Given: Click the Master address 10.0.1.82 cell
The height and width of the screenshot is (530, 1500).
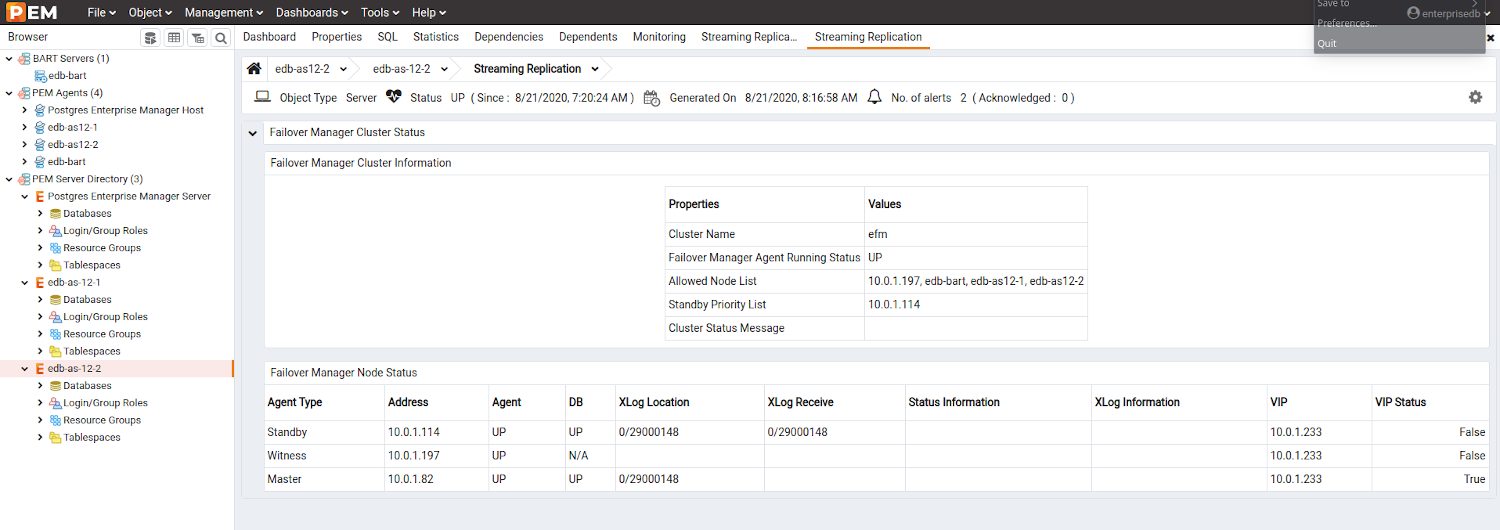Looking at the screenshot, I should (x=436, y=479).
